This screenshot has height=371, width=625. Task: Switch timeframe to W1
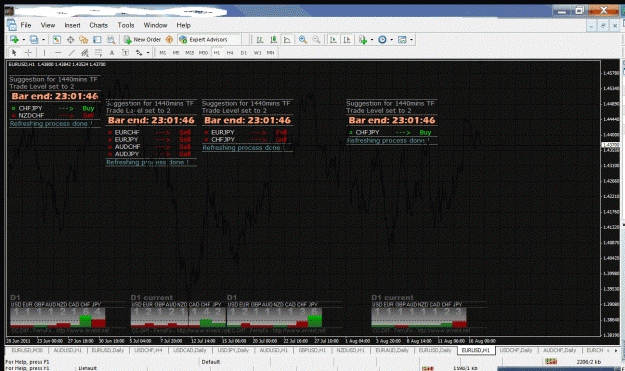coord(257,53)
